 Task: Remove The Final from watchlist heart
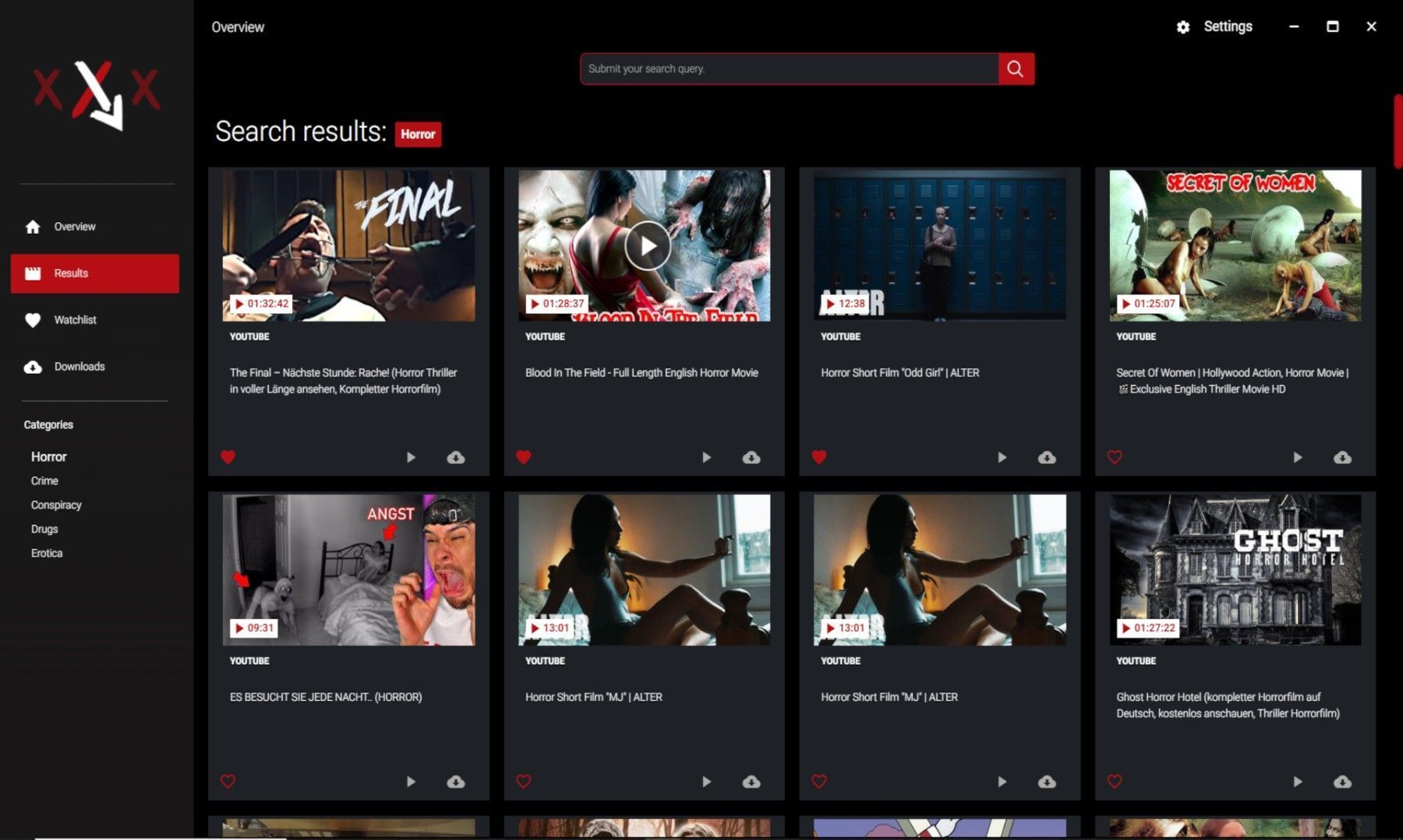(228, 457)
